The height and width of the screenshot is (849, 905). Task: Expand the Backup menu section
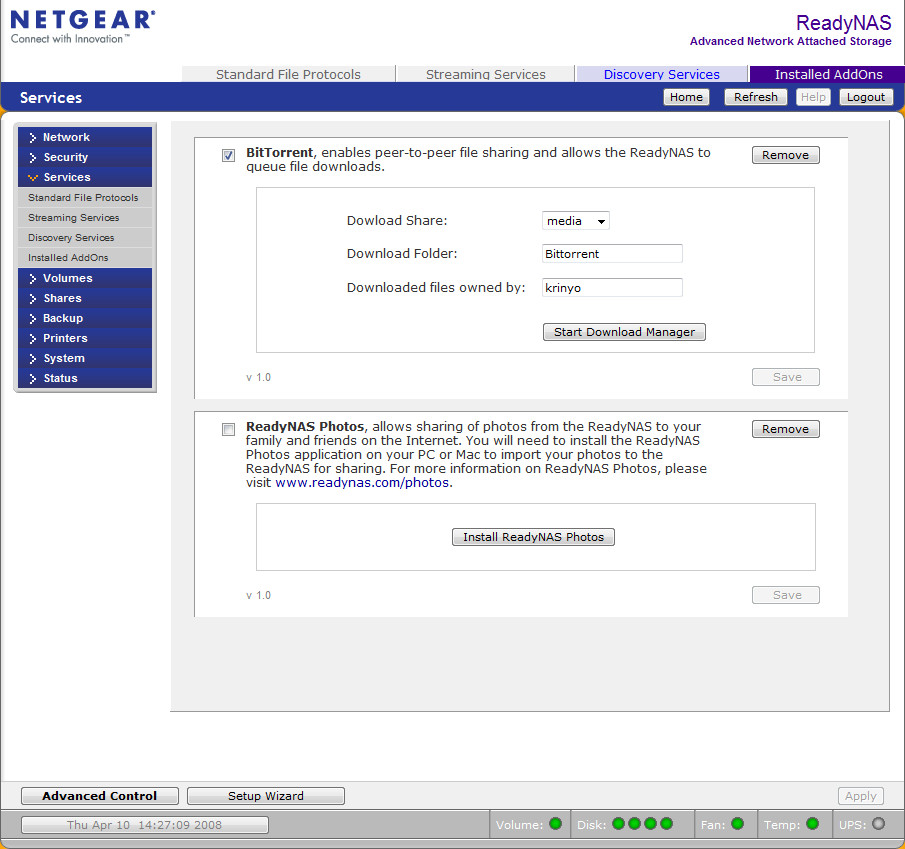coord(85,319)
